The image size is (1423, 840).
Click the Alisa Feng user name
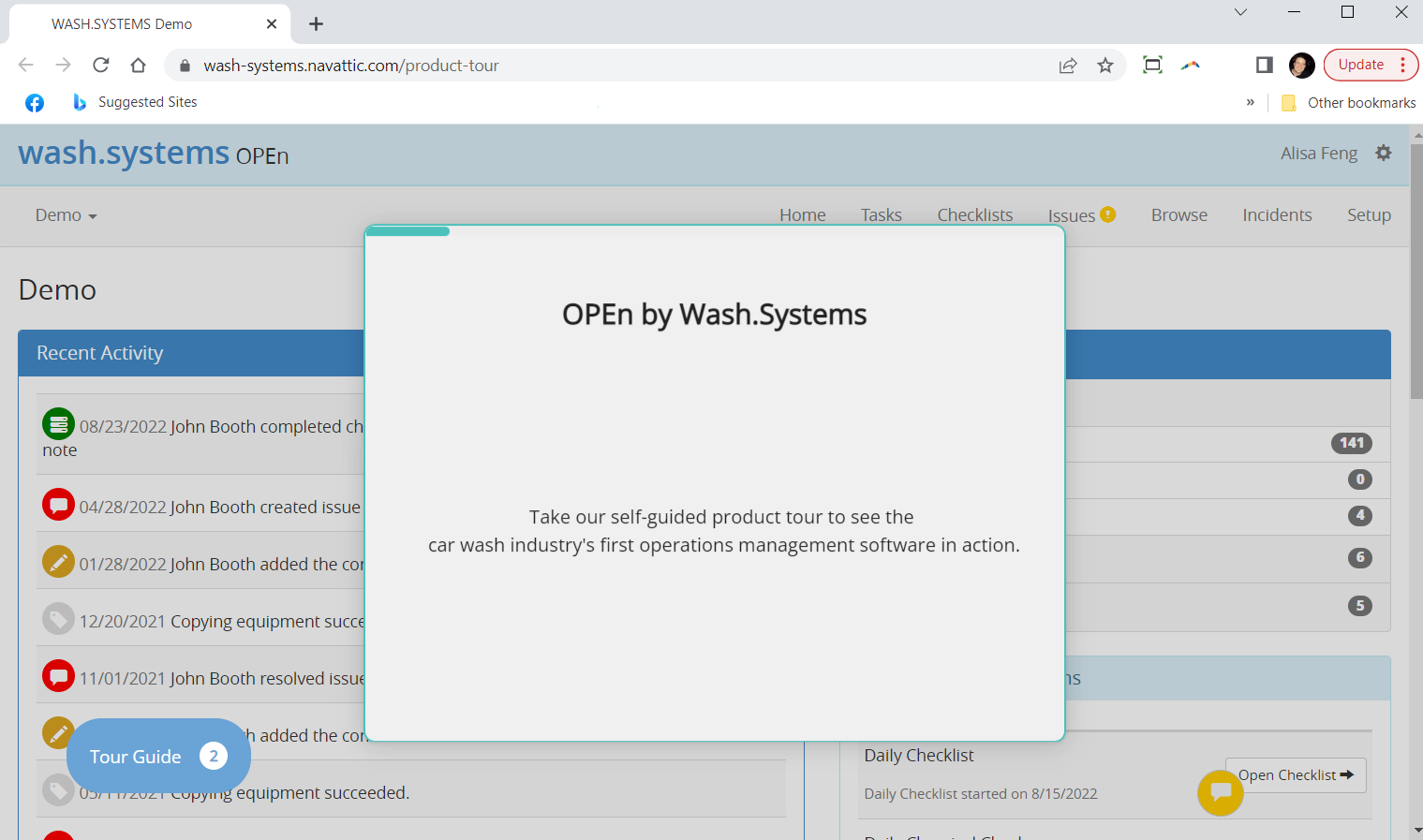pyautogui.click(x=1319, y=154)
